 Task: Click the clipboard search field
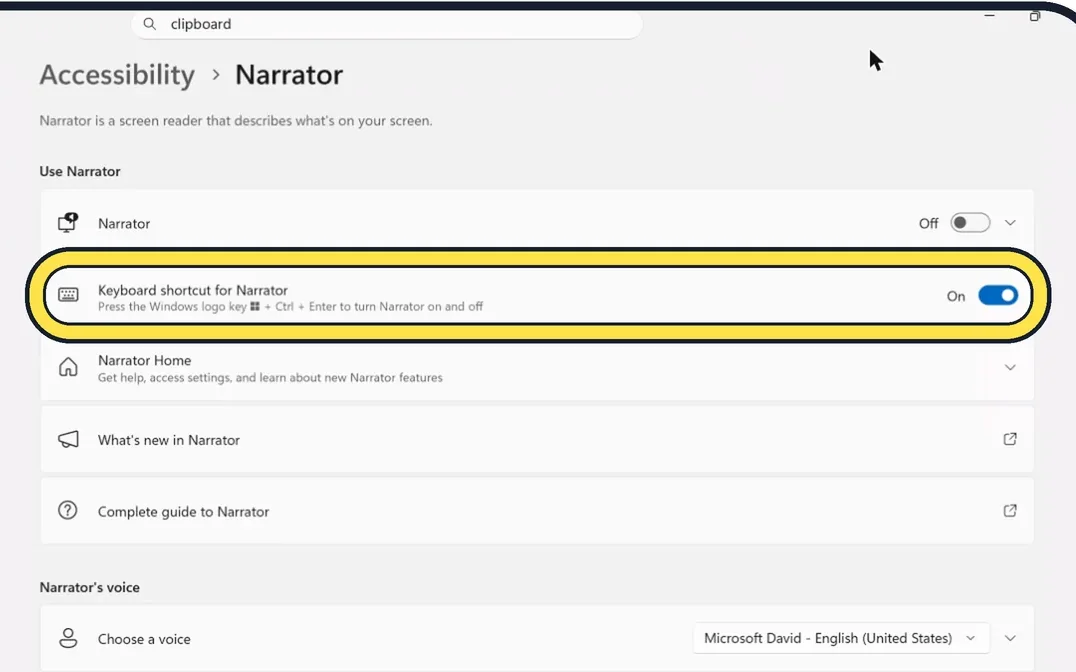(x=386, y=24)
